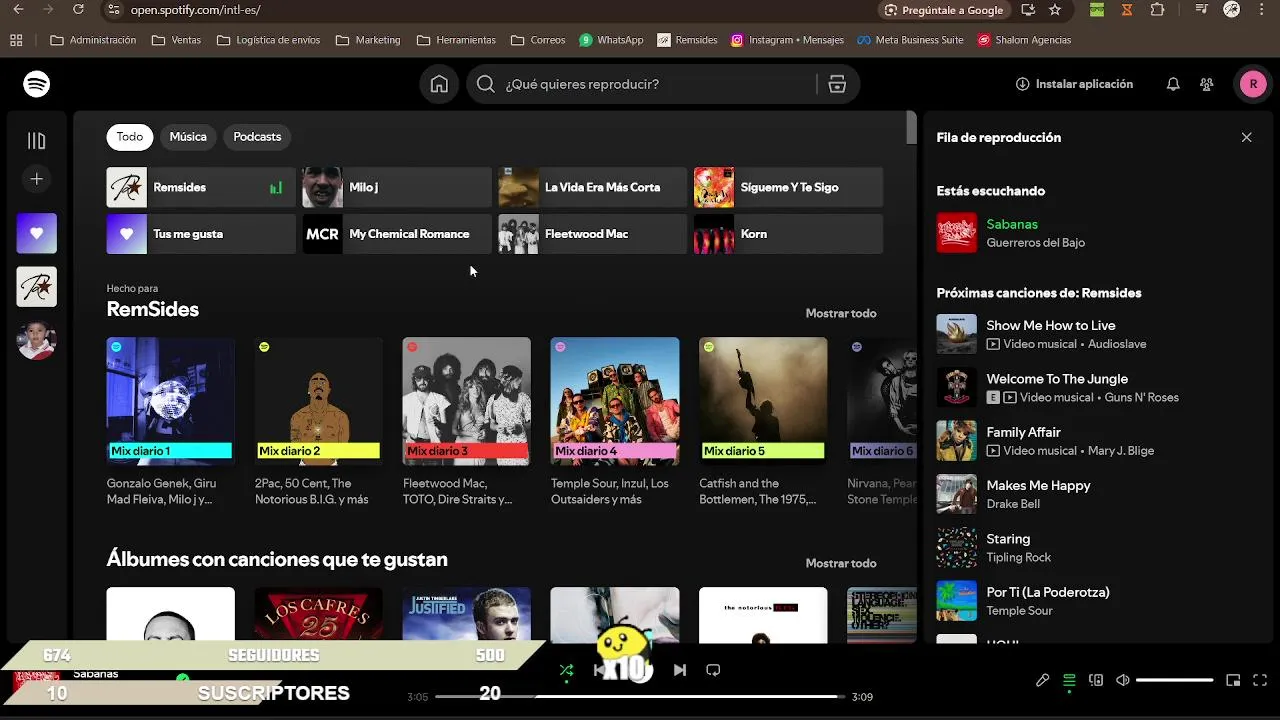This screenshot has width=1280, height=720.
Task: Open the friends activity icon
Action: tap(1207, 84)
